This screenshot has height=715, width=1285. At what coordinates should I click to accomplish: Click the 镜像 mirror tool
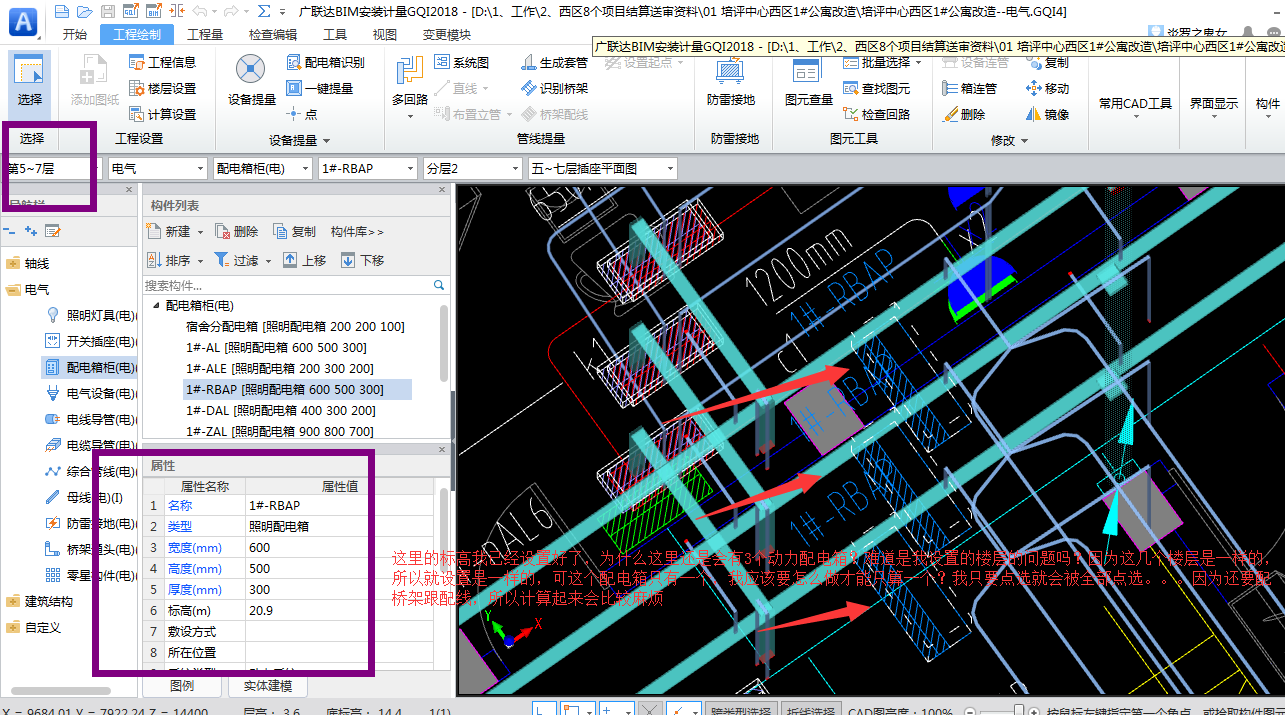pos(1048,114)
